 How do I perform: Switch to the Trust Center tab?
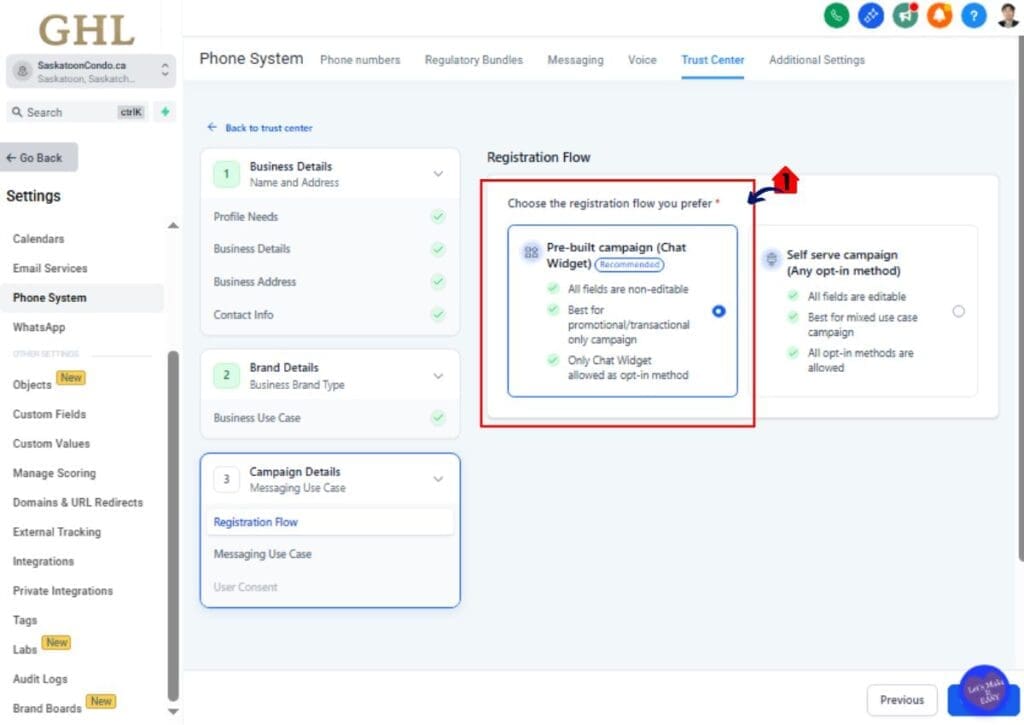pyautogui.click(x=712, y=60)
